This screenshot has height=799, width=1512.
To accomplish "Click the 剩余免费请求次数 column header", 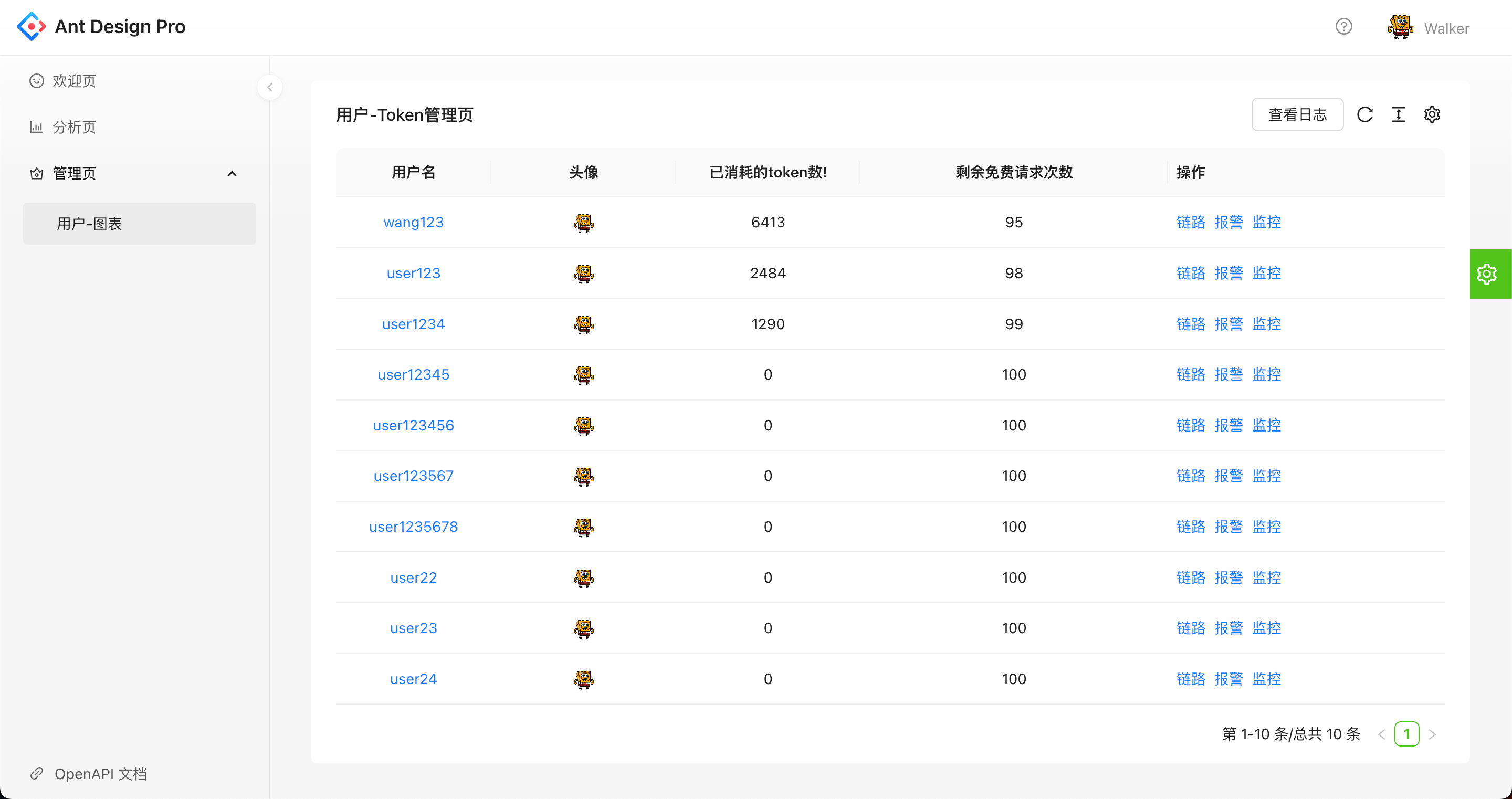I will tap(1014, 173).
